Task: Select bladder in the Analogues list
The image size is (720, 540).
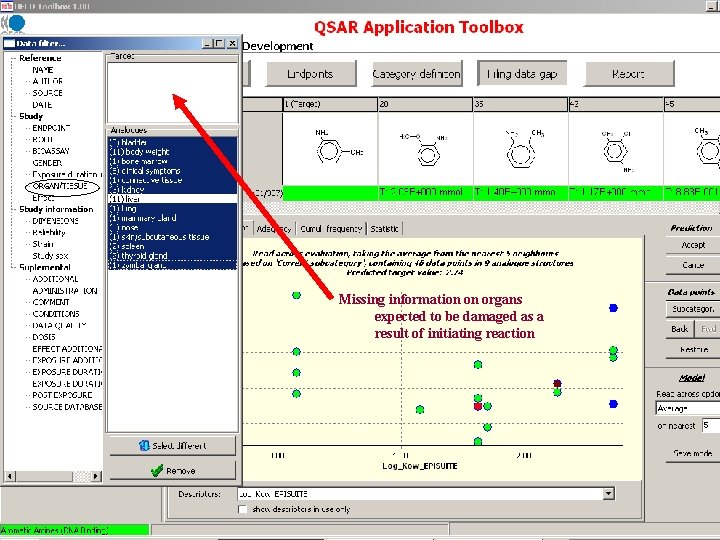Action: click(x=172, y=142)
